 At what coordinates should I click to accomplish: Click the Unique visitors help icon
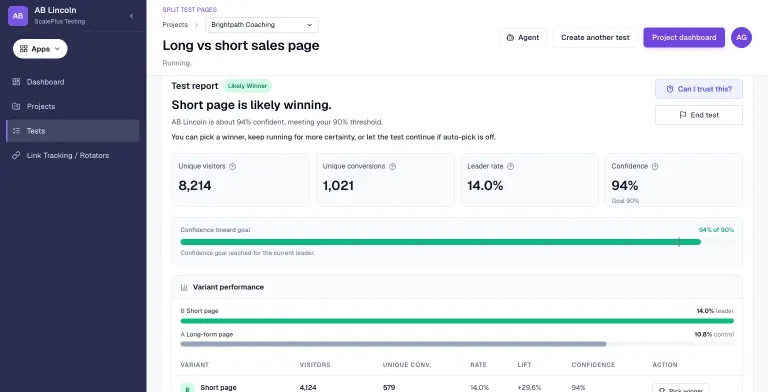(x=233, y=167)
